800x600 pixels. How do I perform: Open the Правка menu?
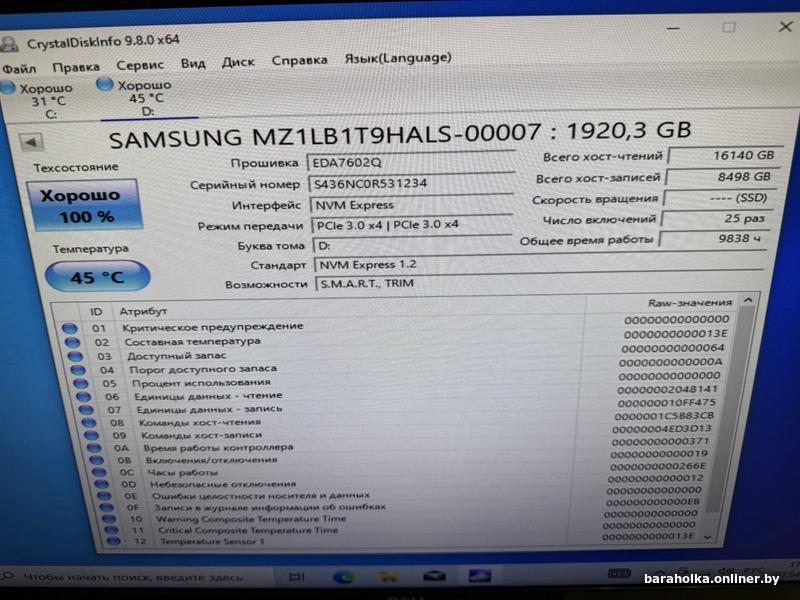(76, 67)
